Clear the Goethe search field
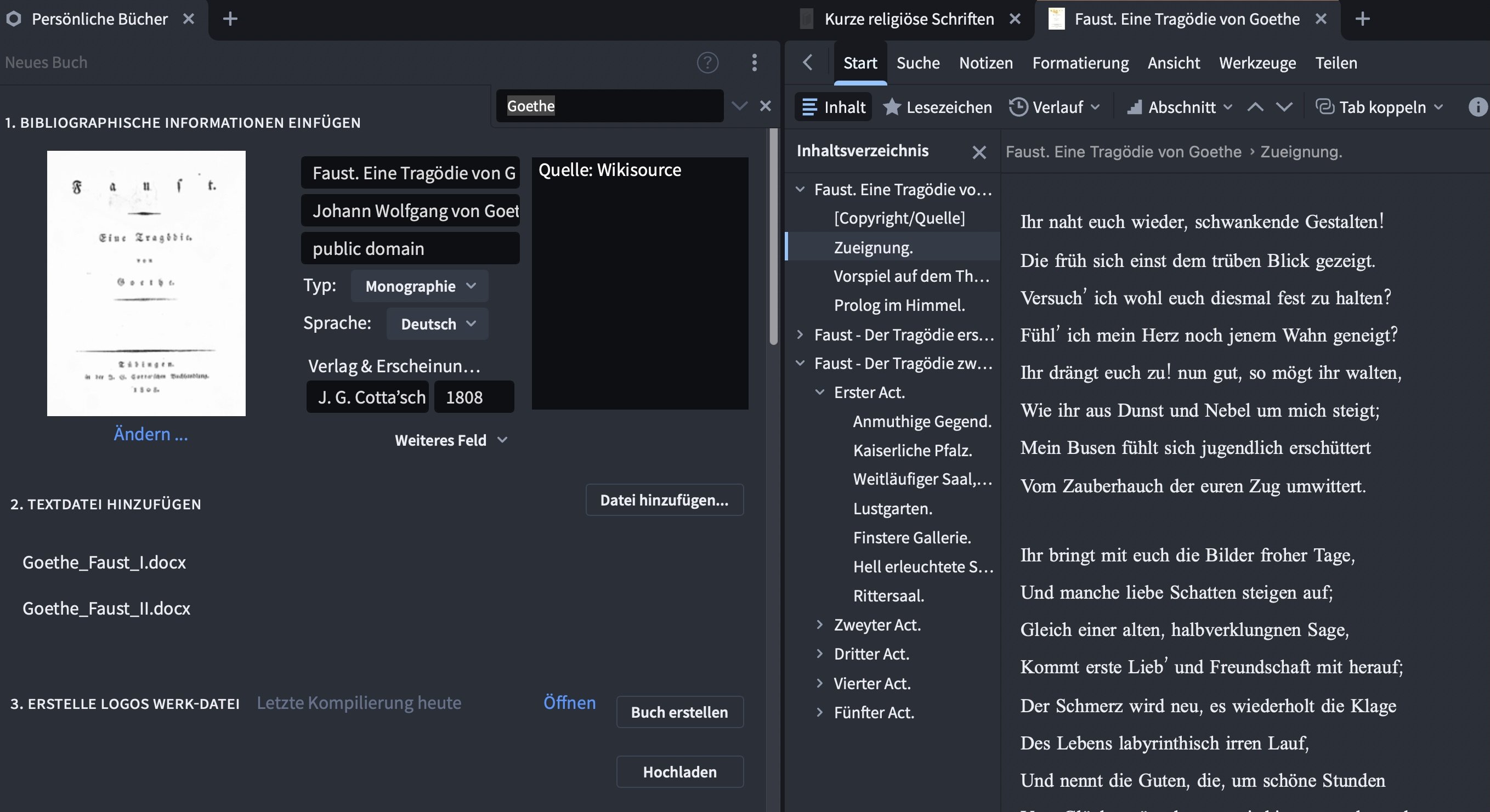This screenshot has width=1490, height=812. pyautogui.click(x=765, y=106)
